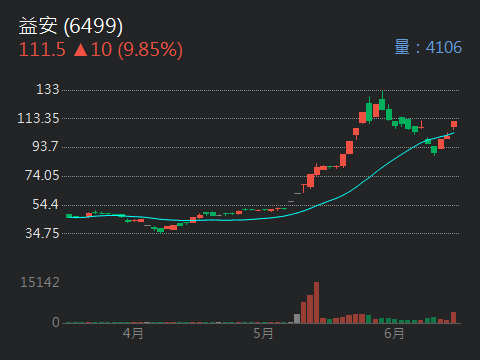
Task: Click the current price 111.5
Action: coord(42,50)
